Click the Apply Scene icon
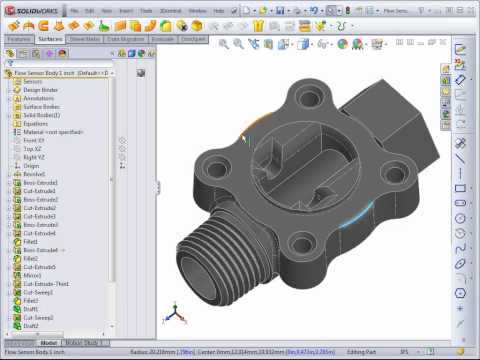 [x=357, y=44]
